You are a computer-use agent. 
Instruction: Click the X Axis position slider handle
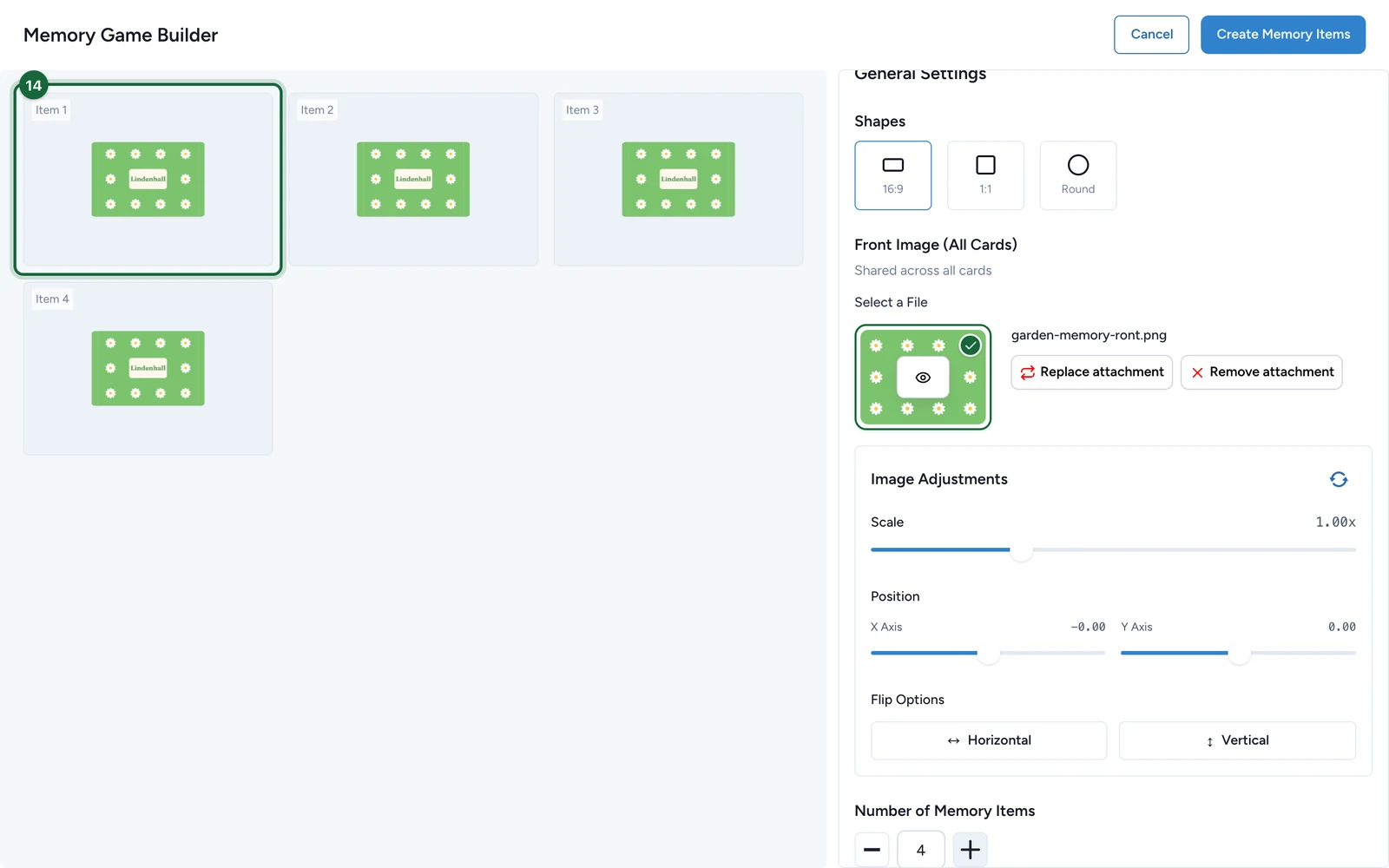pos(988,653)
